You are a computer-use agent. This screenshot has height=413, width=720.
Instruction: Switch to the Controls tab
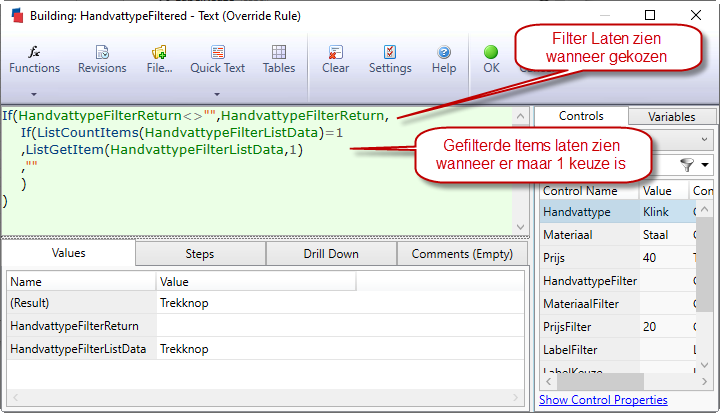(581, 116)
